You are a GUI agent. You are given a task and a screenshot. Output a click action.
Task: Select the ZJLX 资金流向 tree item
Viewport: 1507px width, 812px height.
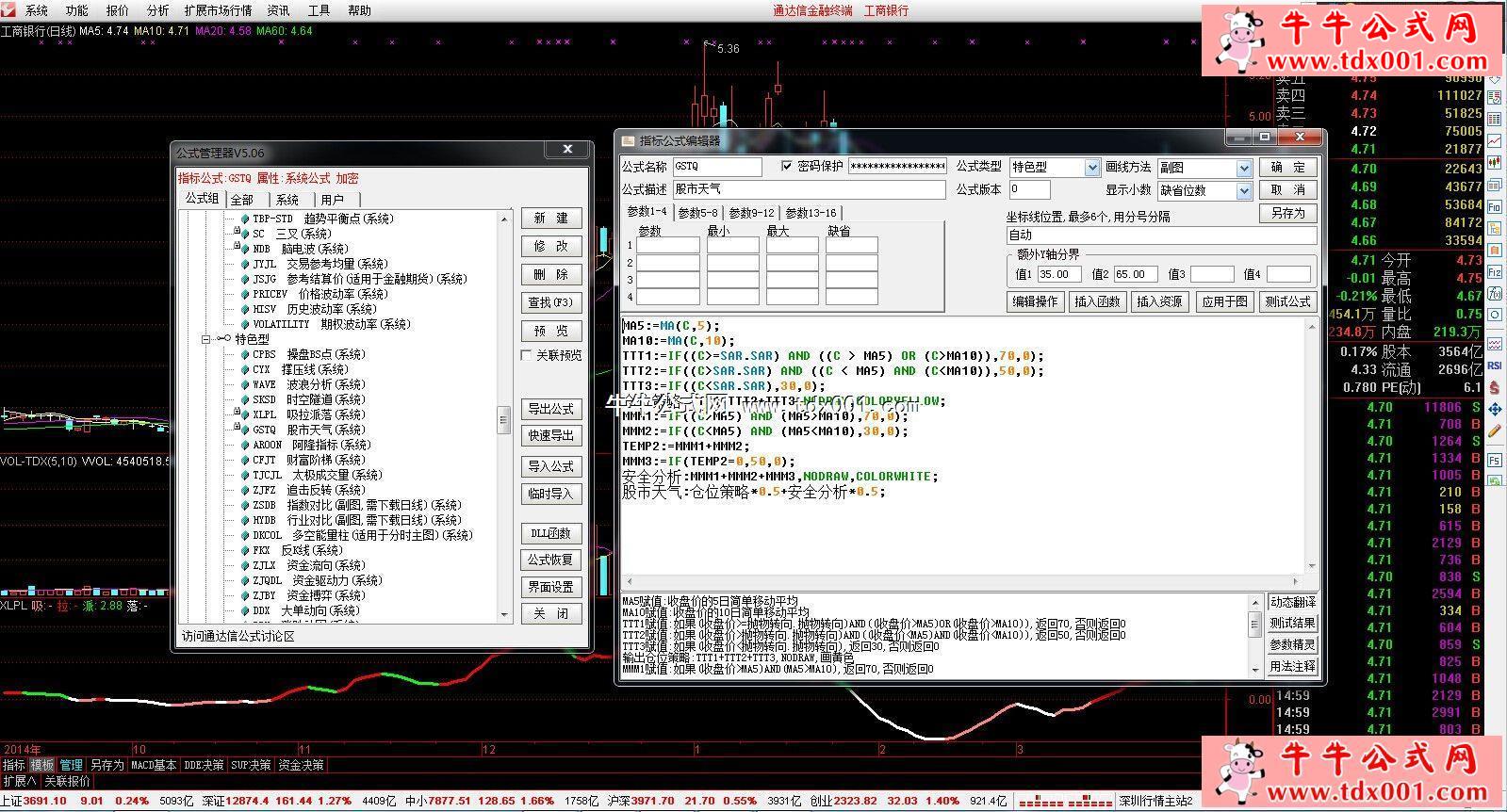point(308,565)
